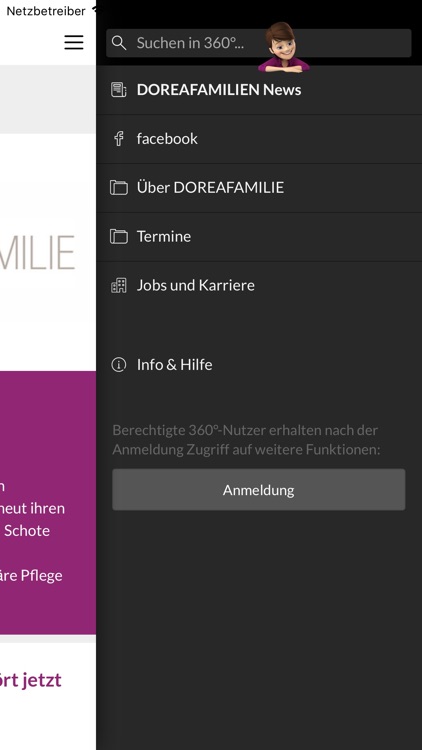Tap the cartoon assistant avatar

pyautogui.click(x=283, y=47)
